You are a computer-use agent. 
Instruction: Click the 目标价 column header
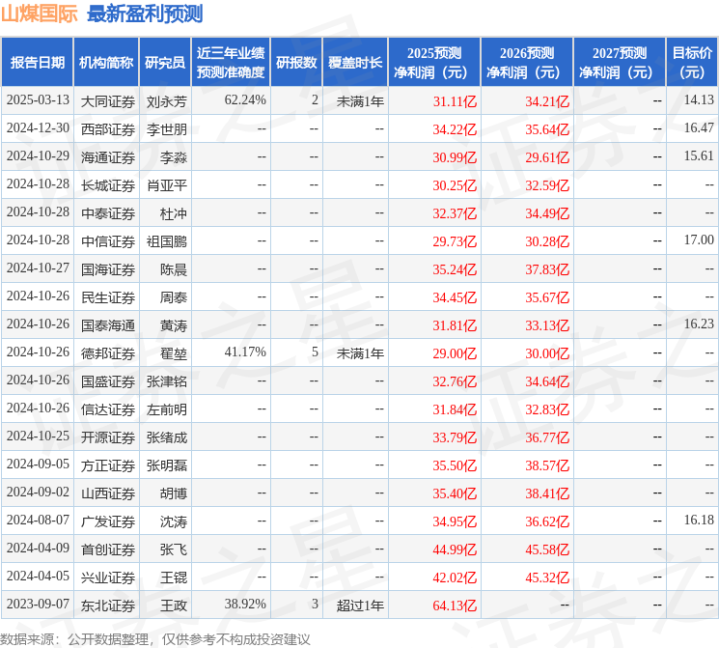(x=692, y=62)
